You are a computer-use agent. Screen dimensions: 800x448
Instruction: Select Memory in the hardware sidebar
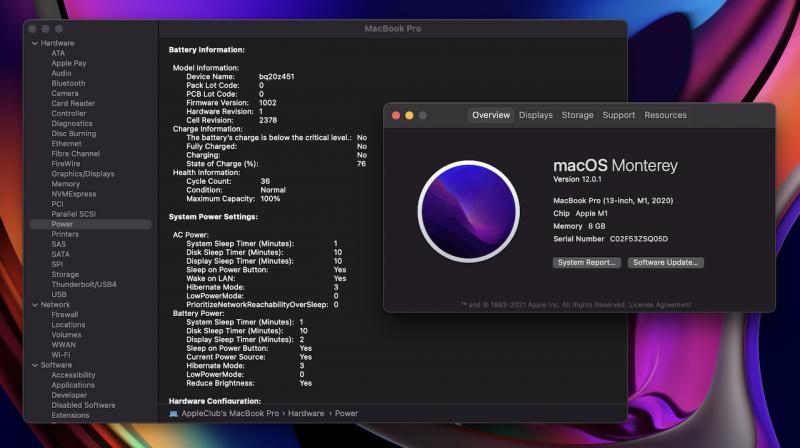click(x=65, y=184)
